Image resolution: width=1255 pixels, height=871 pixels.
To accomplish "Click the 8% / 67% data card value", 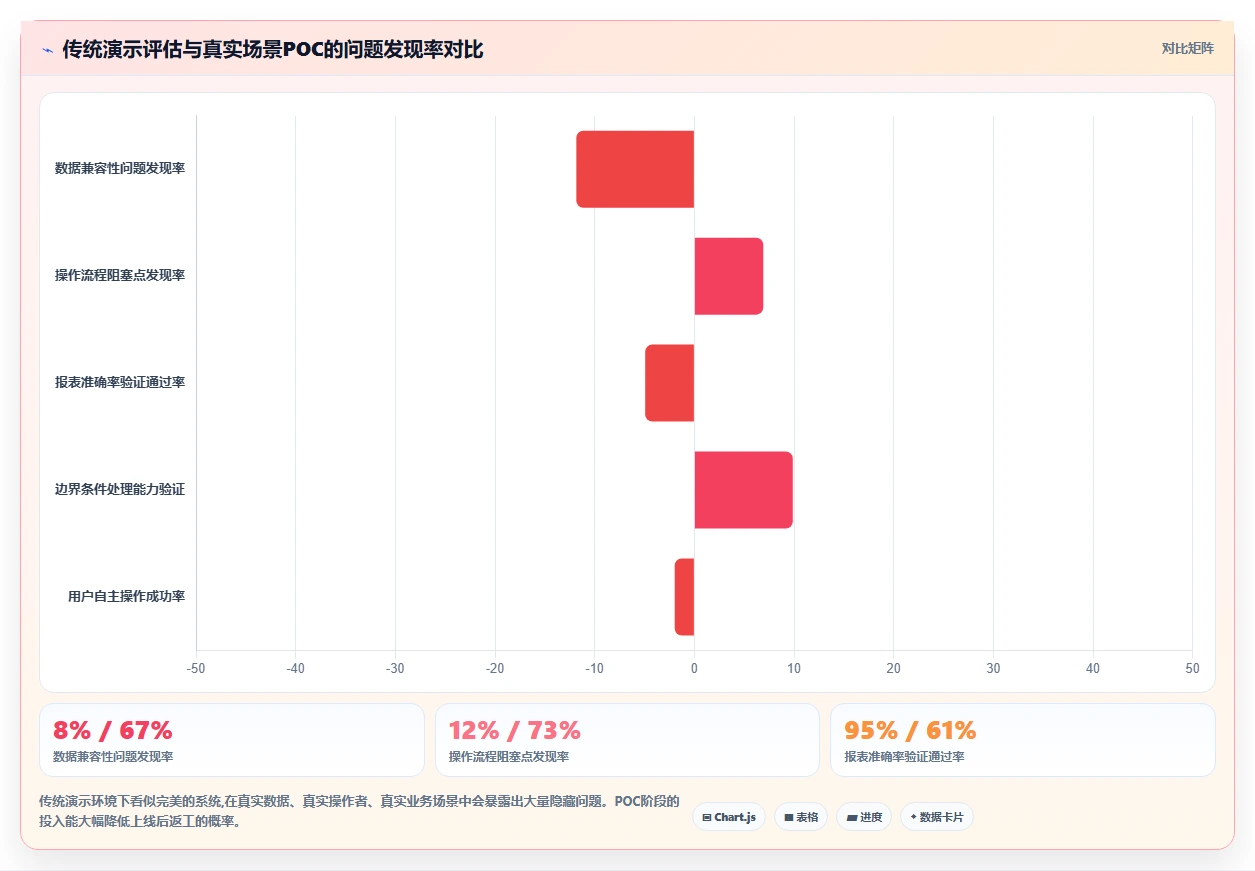I will click(x=113, y=730).
